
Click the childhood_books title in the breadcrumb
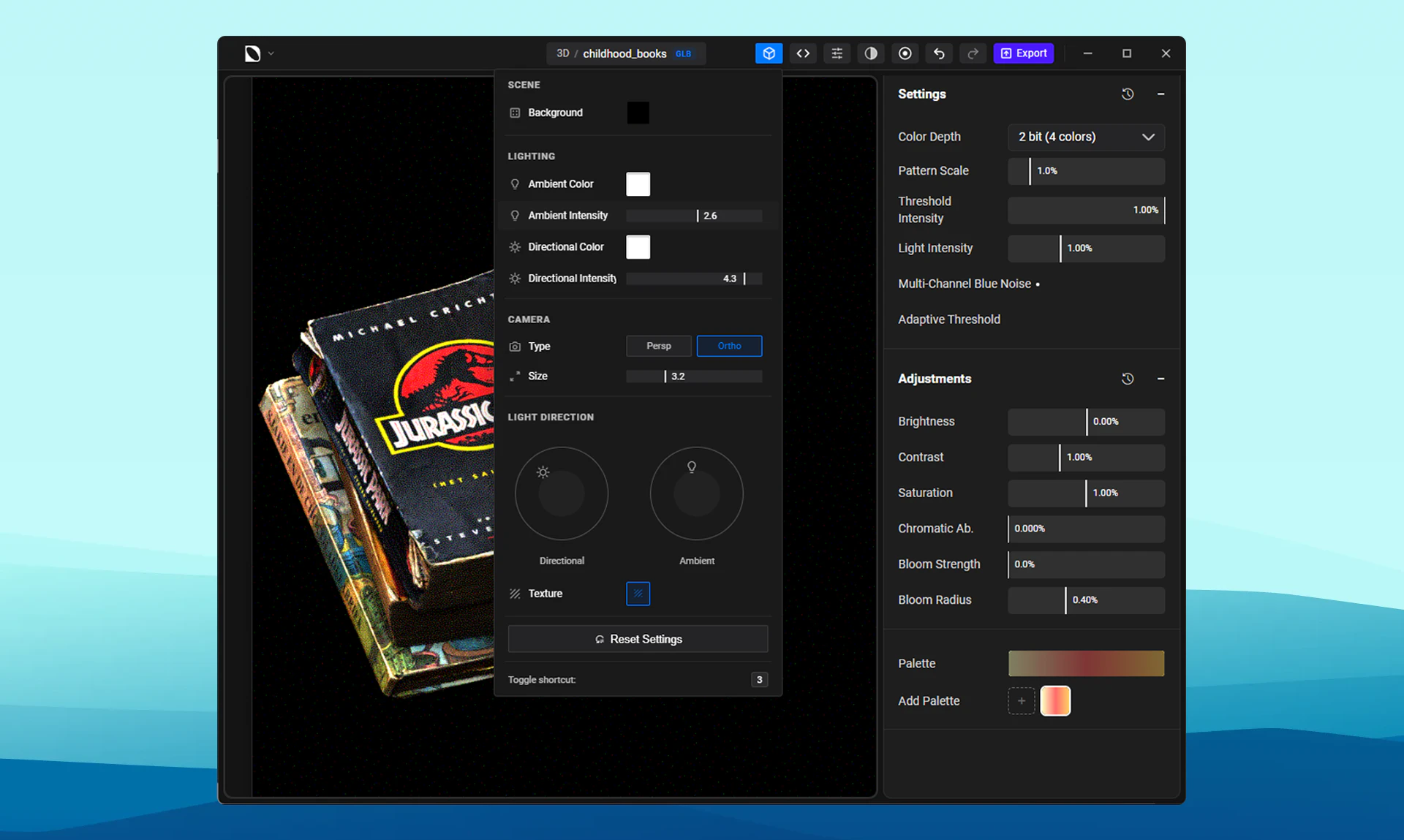click(625, 53)
